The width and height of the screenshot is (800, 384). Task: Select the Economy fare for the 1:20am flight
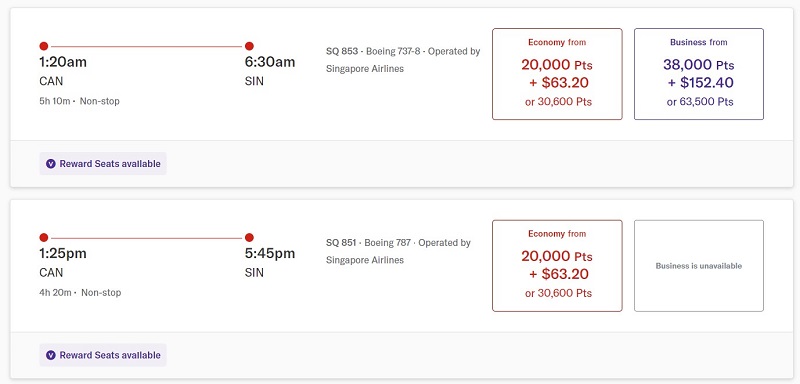pyautogui.click(x=557, y=74)
